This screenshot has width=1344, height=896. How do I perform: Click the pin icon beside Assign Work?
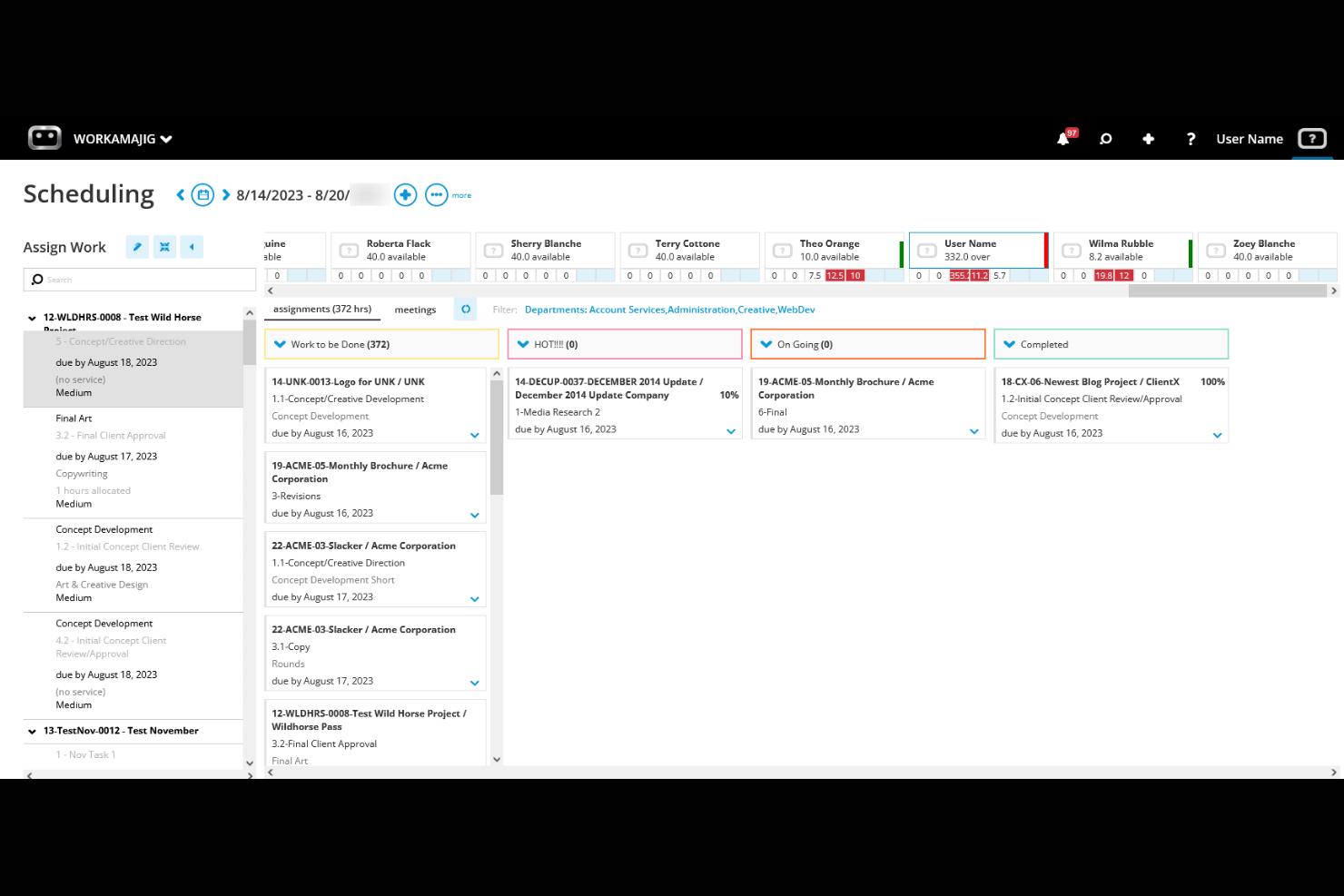coord(137,247)
